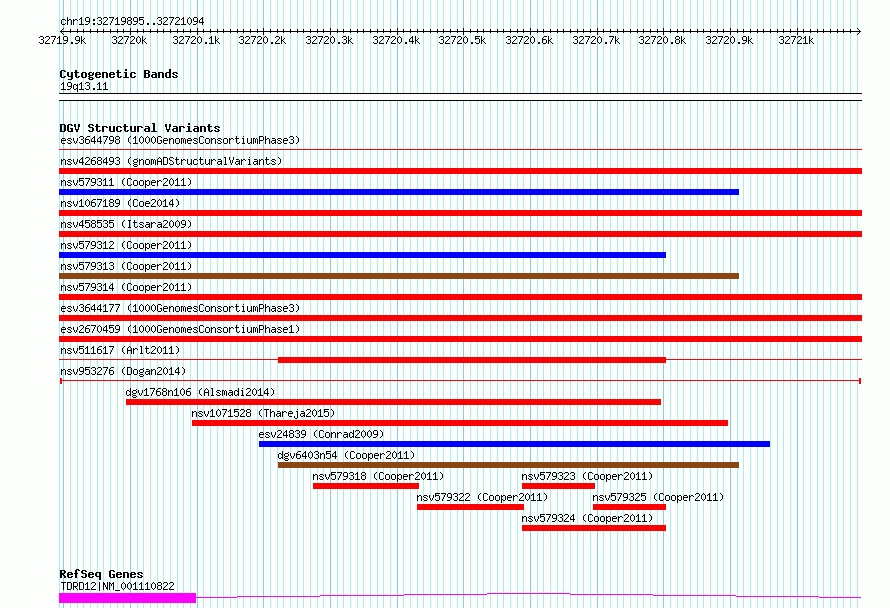Open the nsv1071528 (Thareja2015) label
This screenshot has width=890, height=608.
pos(263,413)
